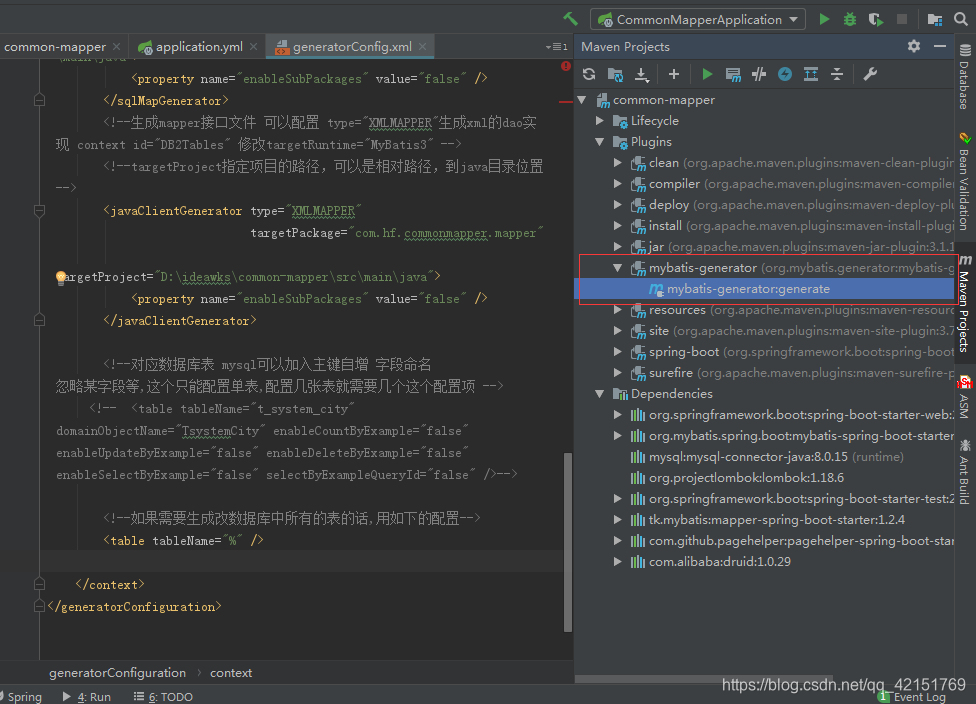Open the Maven Projects side tab

coord(964,304)
